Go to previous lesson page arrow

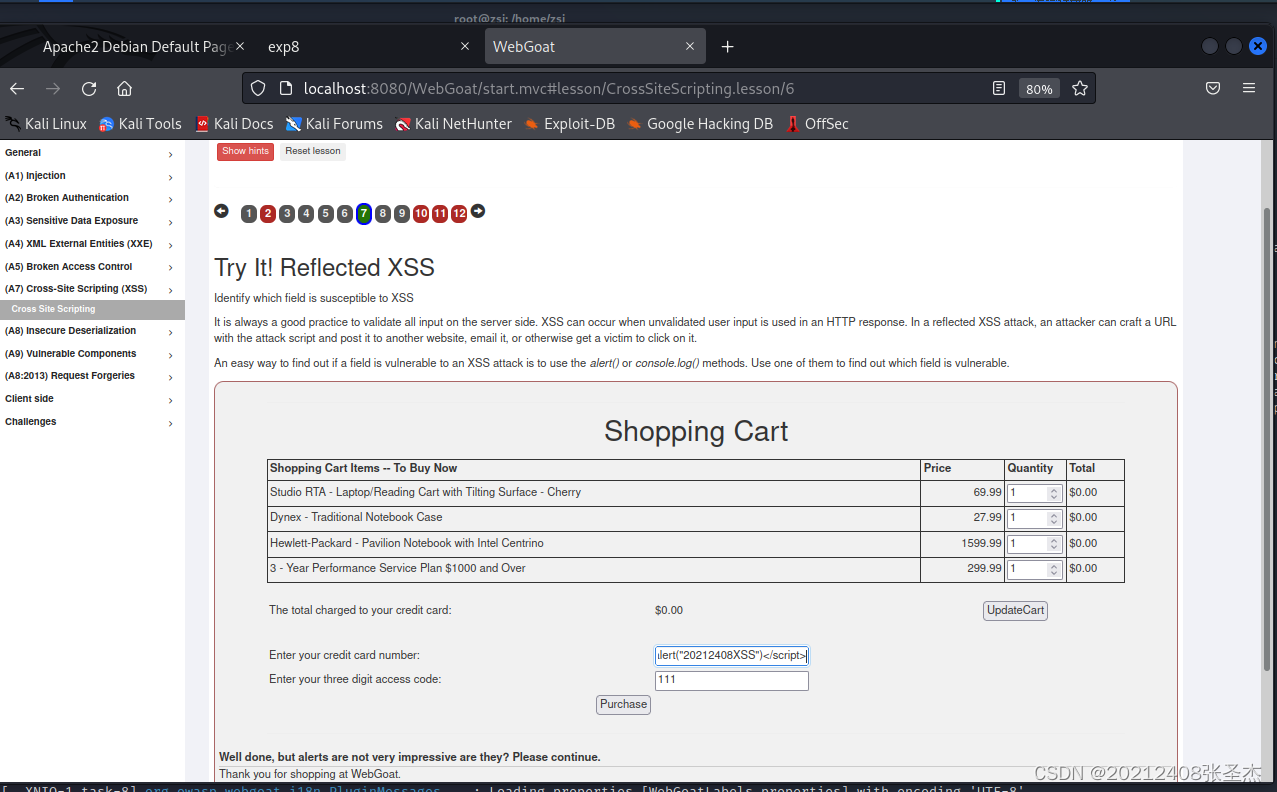click(221, 212)
